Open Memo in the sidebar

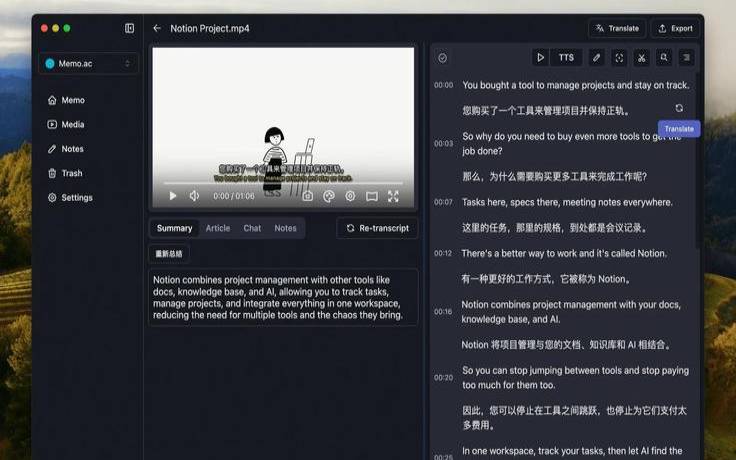point(66,100)
